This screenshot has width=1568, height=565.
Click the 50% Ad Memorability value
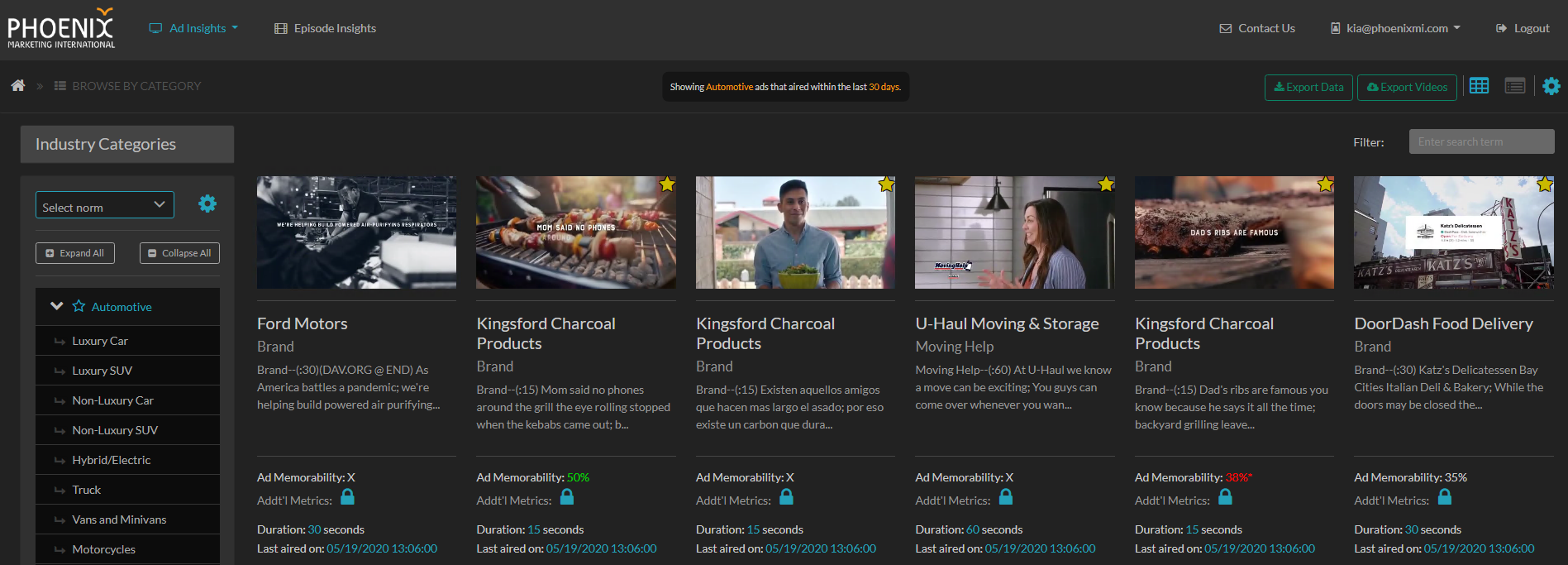tap(578, 477)
